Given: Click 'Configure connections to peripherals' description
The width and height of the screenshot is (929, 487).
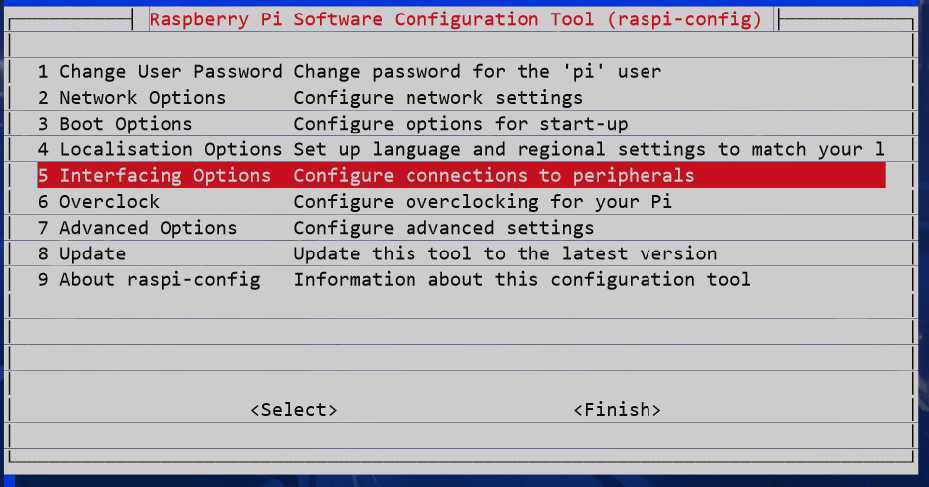Looking at the screenshot, I should click(x=494, y=176).
